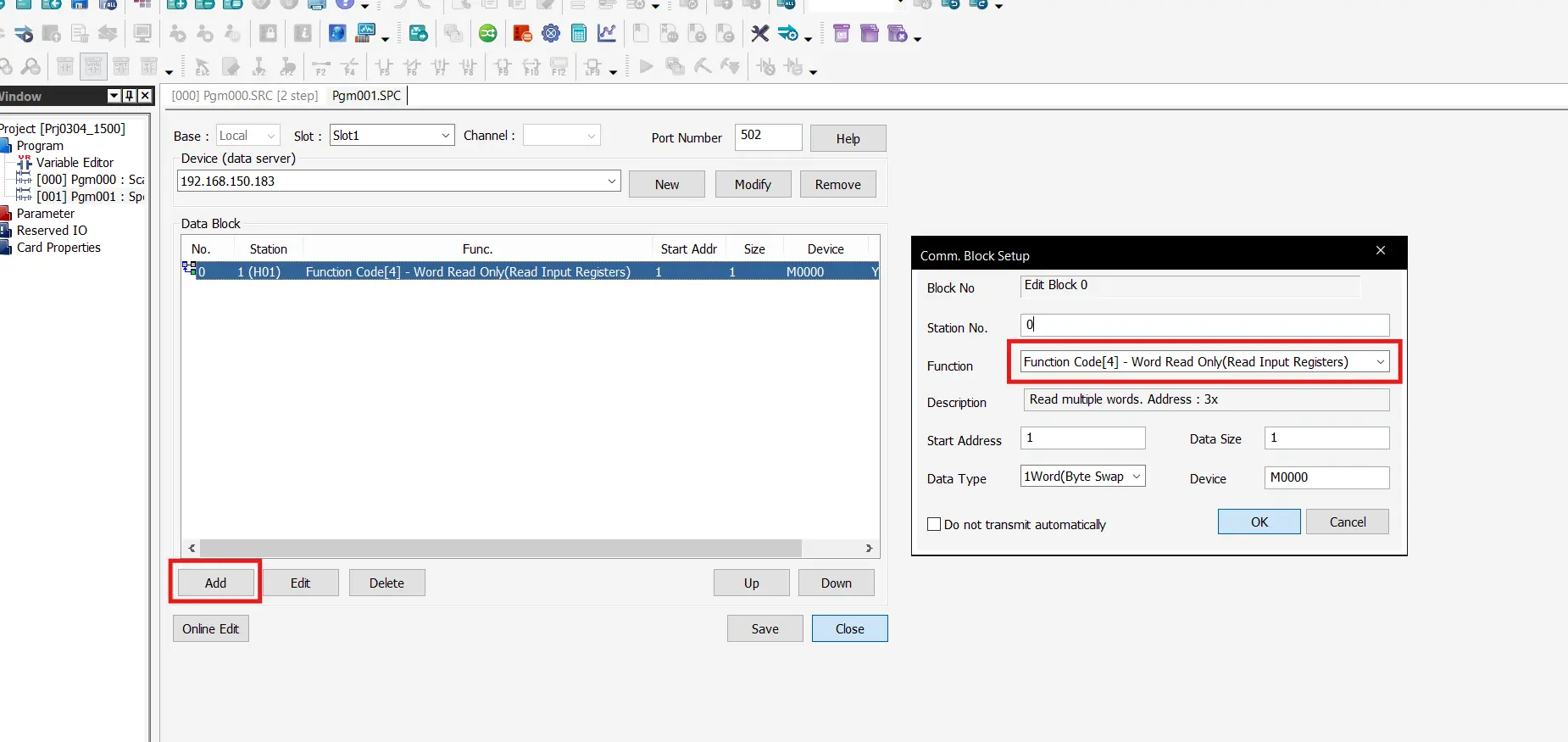The image size is (1568, 742).
Task: Pin the project window panel
Action: (129, 96)
